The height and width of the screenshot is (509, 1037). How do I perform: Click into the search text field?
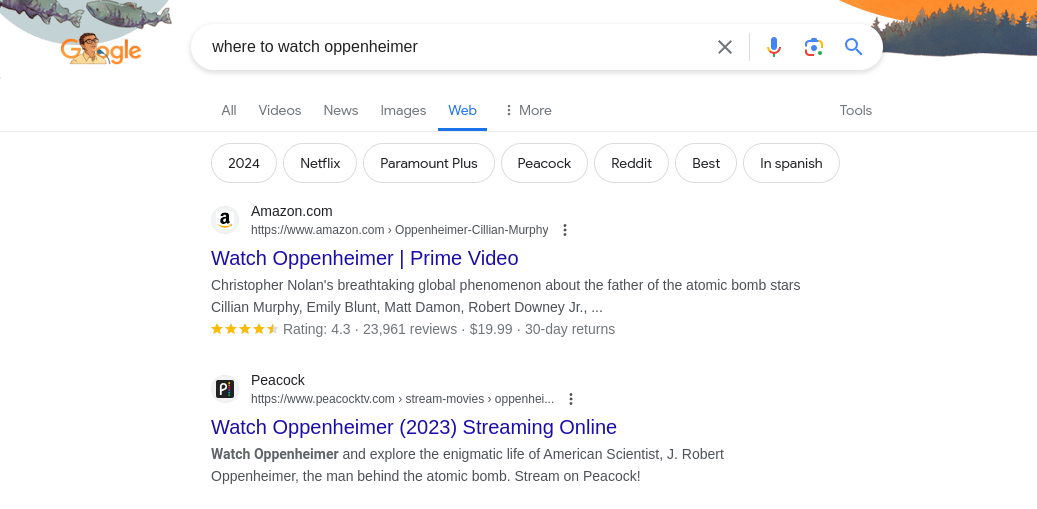coord(450,47)
